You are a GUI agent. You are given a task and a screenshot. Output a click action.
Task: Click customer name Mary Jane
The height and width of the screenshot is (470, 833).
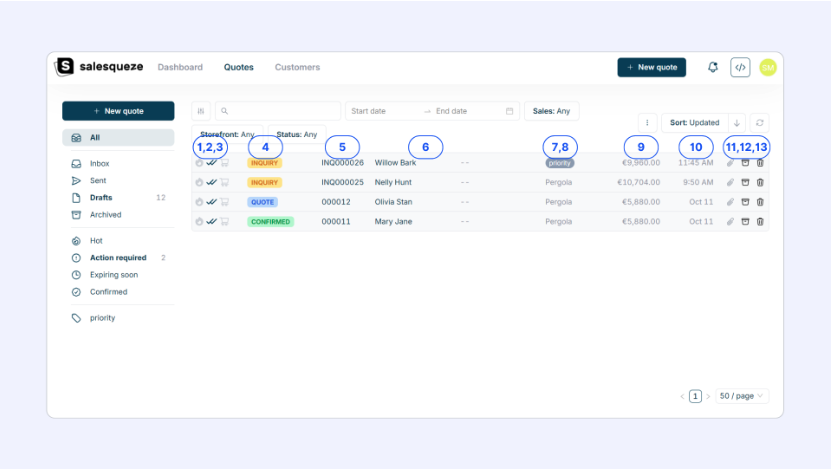(393, 222)
